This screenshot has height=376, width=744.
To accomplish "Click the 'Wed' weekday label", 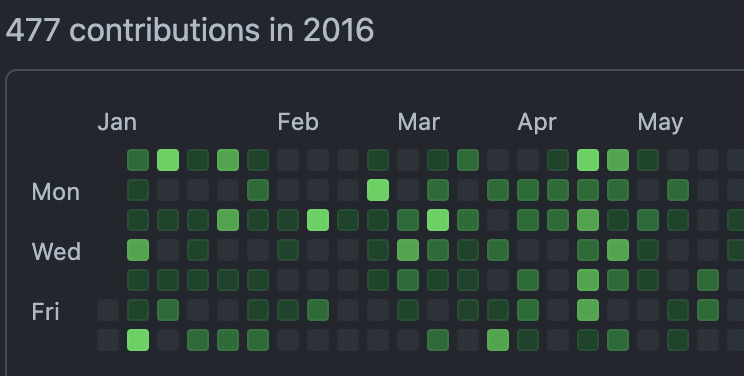I will point(56,252).
